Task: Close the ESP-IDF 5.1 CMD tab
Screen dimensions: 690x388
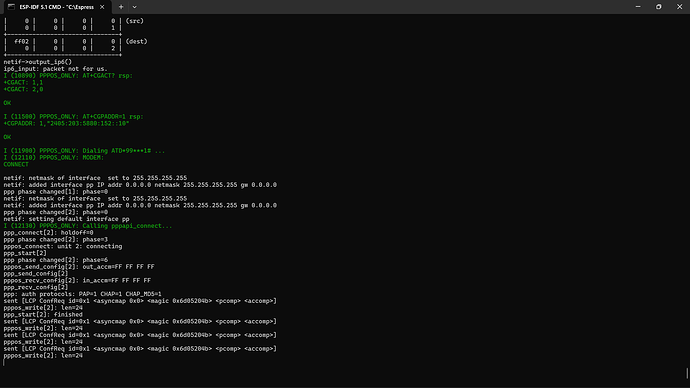Action: [102, 7]
